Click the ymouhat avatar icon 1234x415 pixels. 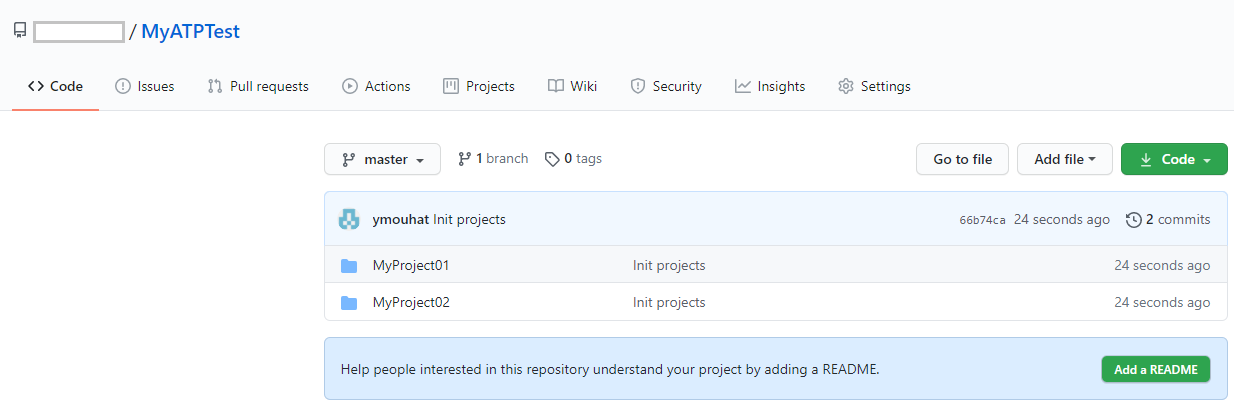pos(348,220)
